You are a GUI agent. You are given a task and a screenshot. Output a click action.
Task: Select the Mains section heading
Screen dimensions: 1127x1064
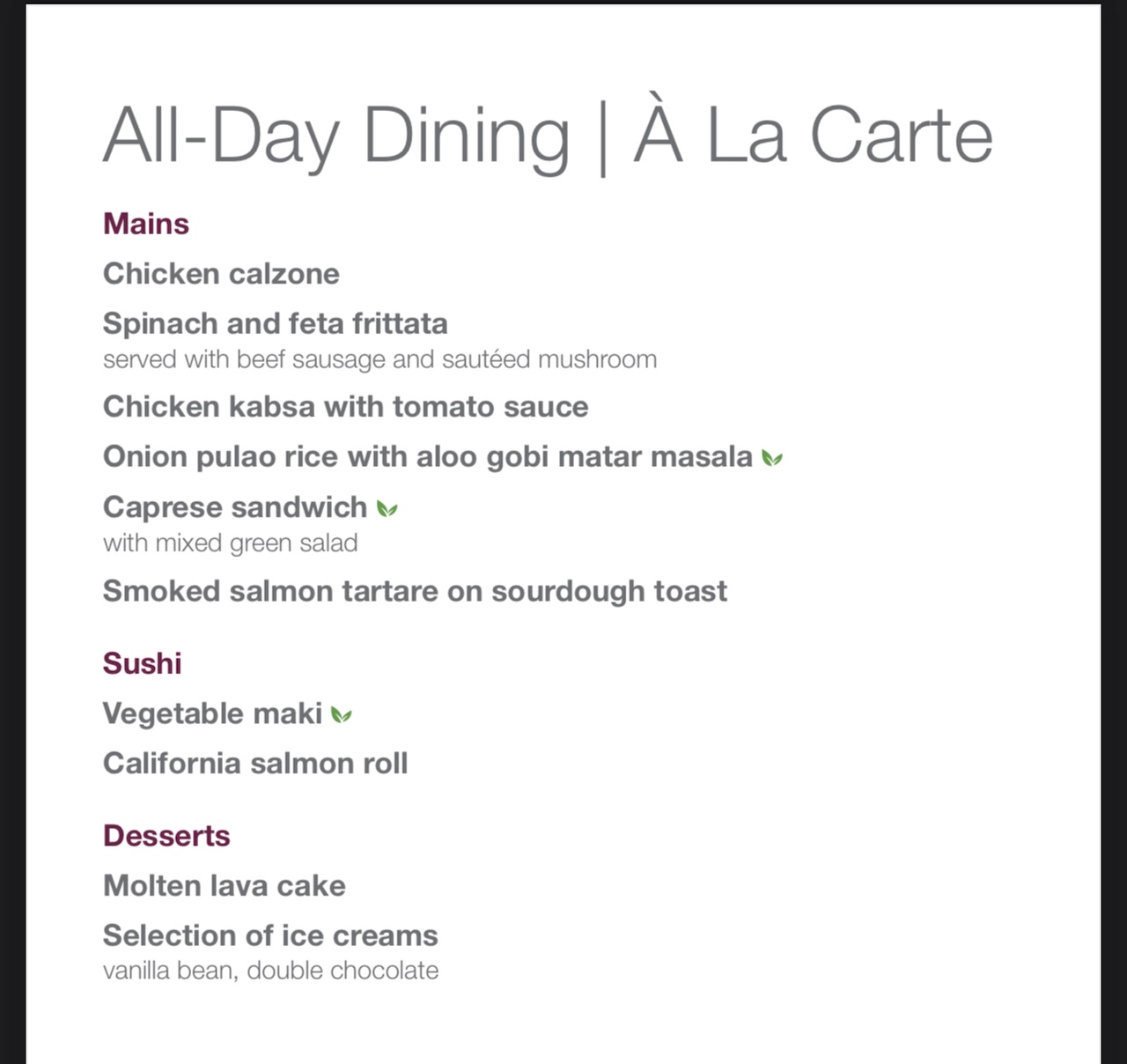pyautogui.click(x=146, y=224)
